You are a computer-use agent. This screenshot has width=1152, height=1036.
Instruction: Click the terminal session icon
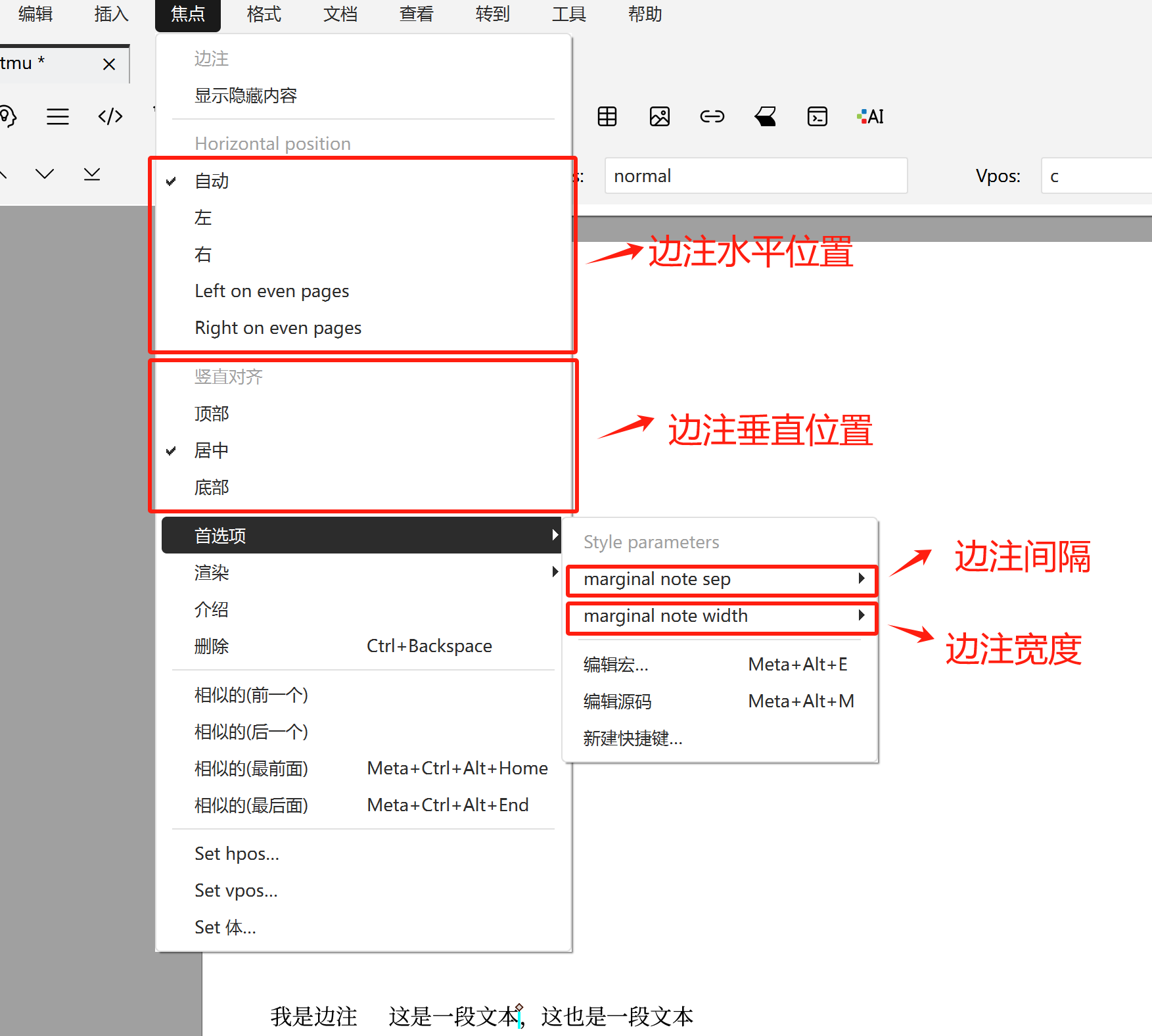click(817, 117)
